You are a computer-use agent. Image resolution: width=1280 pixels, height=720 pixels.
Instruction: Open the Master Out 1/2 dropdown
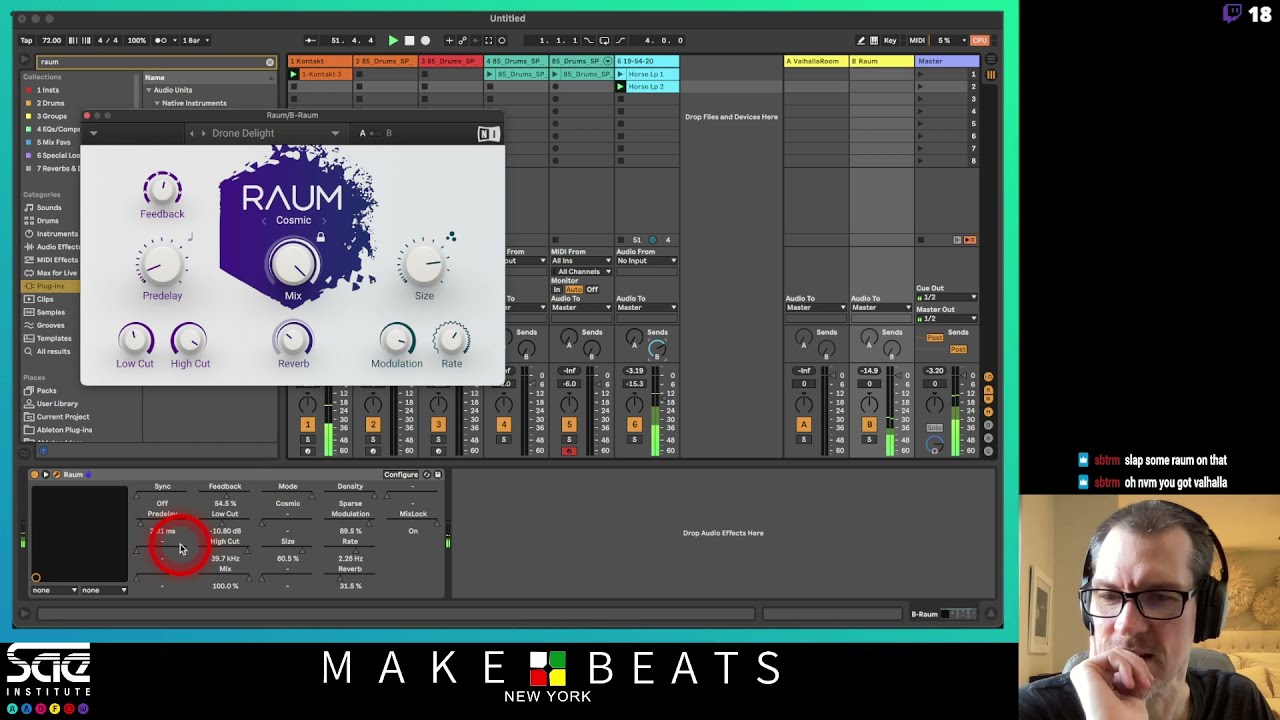946,318
